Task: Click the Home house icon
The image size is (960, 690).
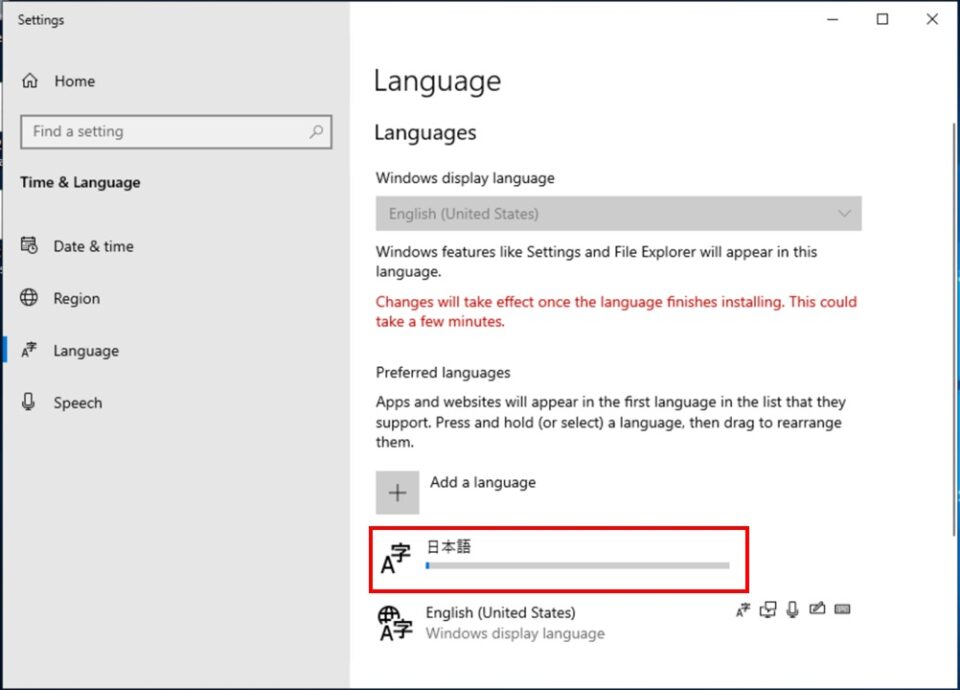Action: pyautogui.click(x=30, y=80)
